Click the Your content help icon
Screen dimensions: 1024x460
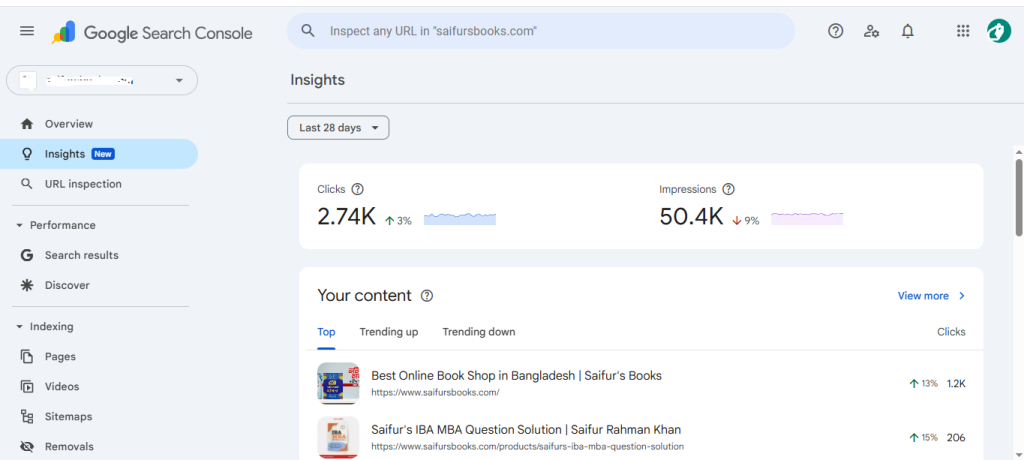coord(427,296)
